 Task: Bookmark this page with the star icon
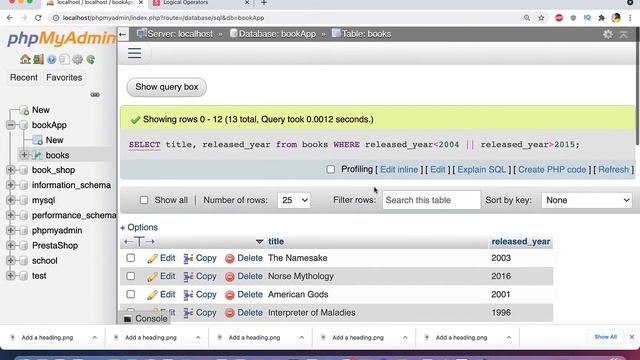pos(541,18)
